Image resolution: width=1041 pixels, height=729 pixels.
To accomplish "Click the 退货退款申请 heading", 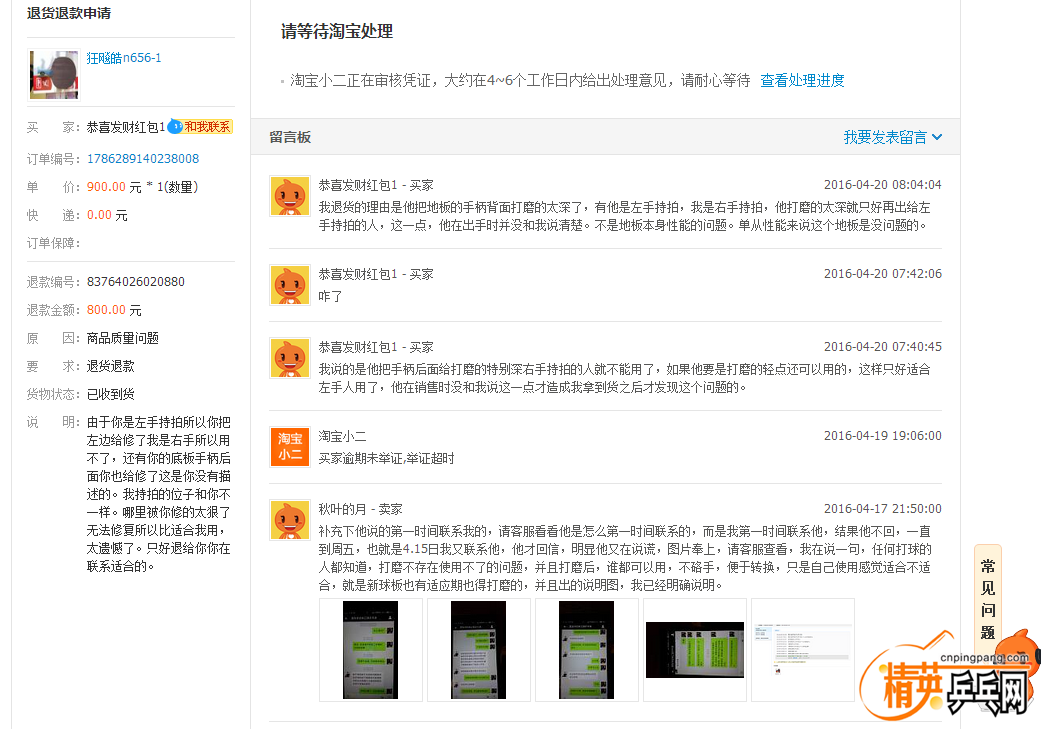I will [69, 13].
